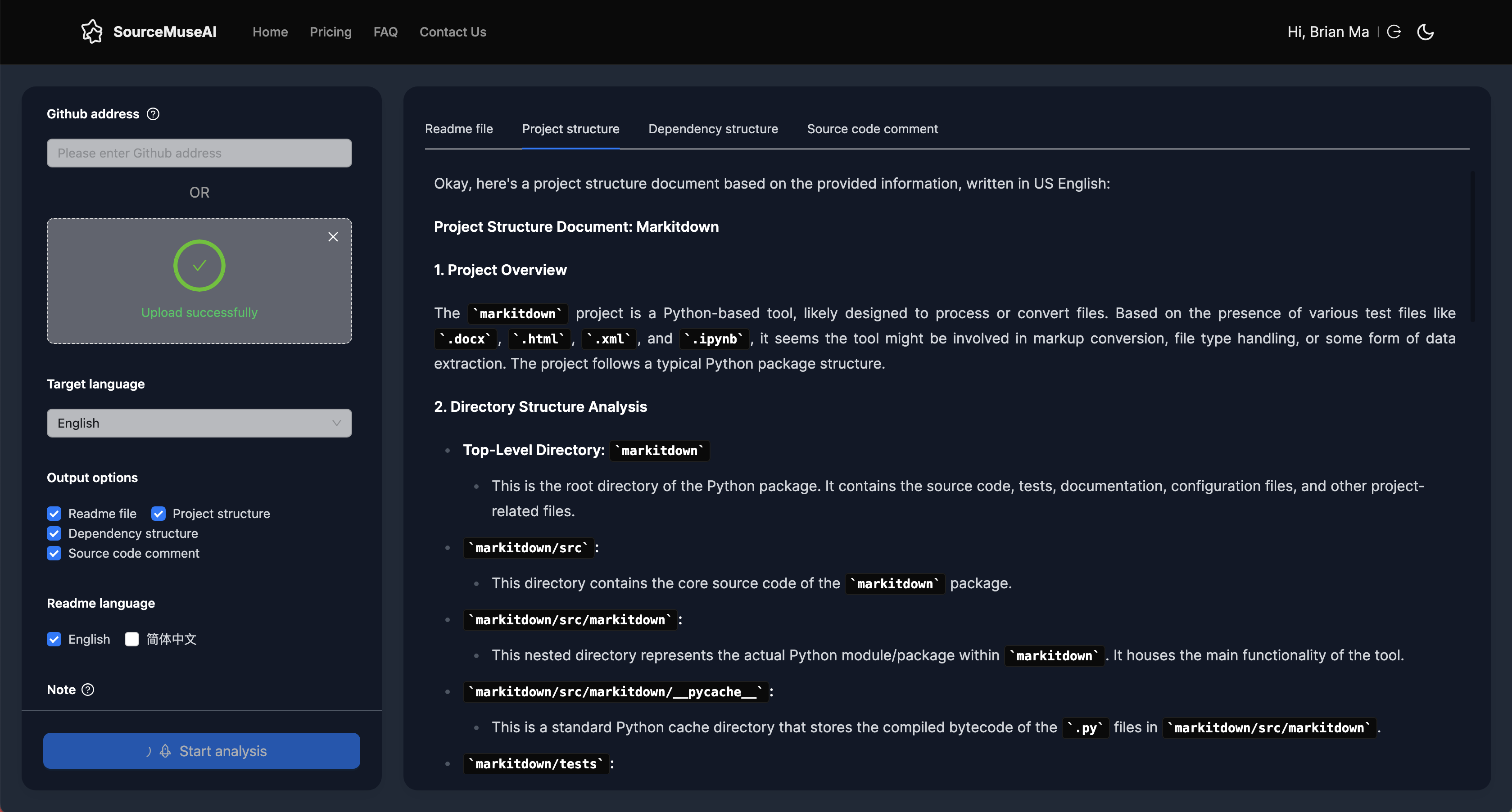Image resolution: width=1512 pixels, height=812 pixels.
Task: Expand the English language selector chevron
Action: tap(336, 423)
